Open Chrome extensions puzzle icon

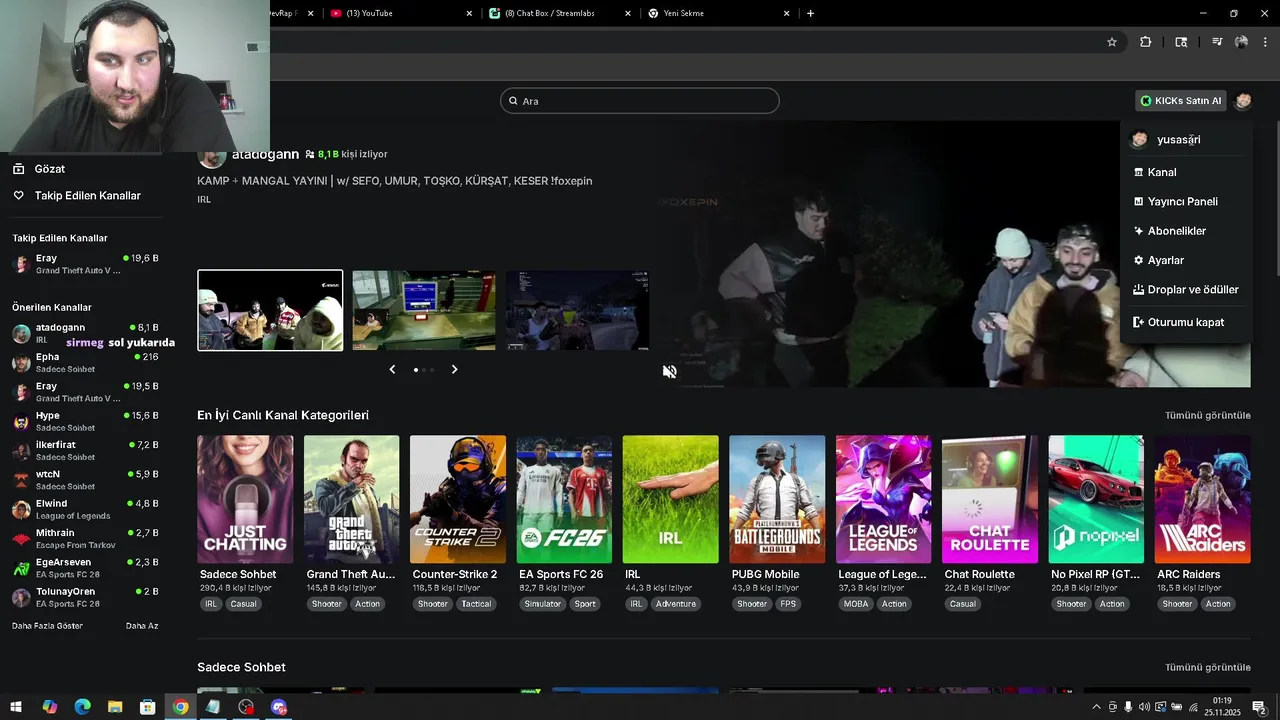tap(1145, 42)
